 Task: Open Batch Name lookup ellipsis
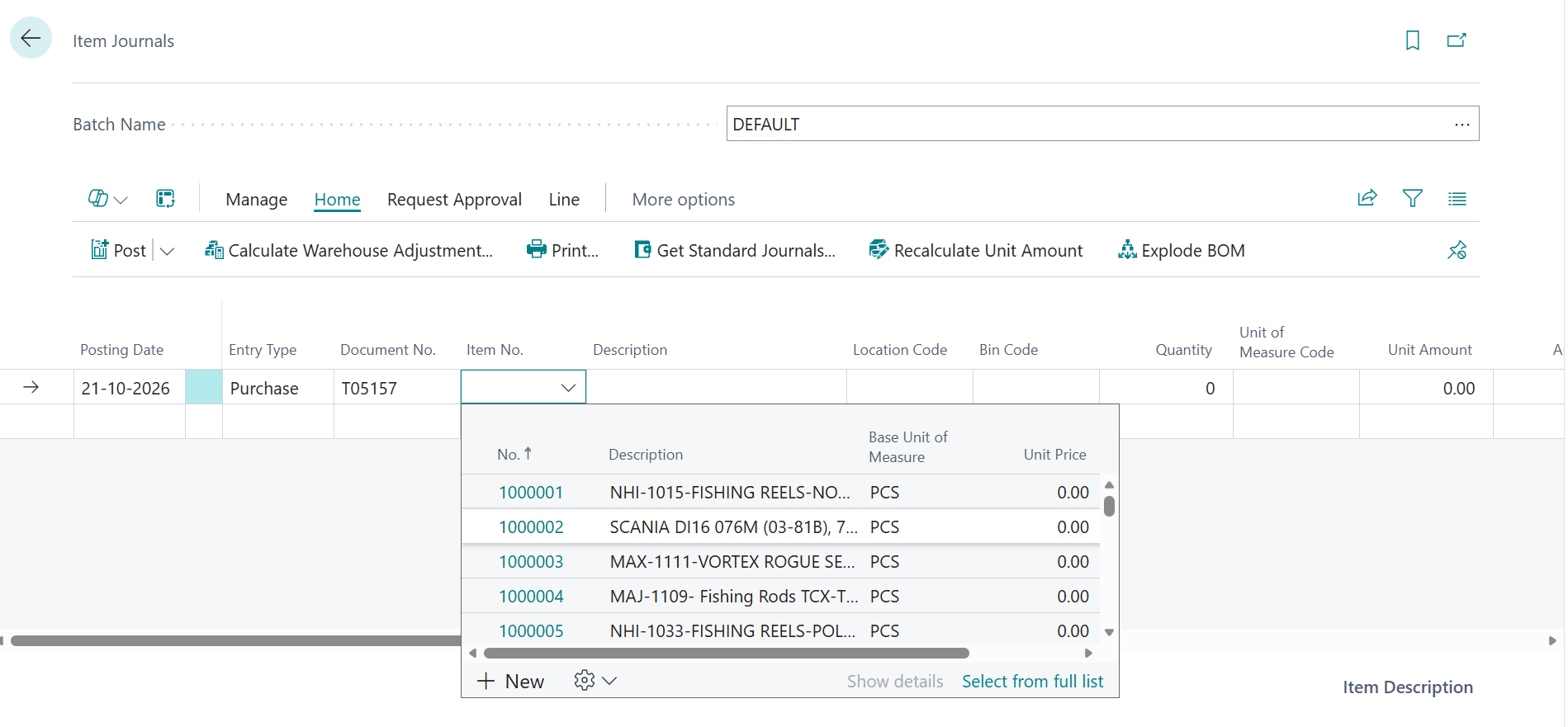1461,125
